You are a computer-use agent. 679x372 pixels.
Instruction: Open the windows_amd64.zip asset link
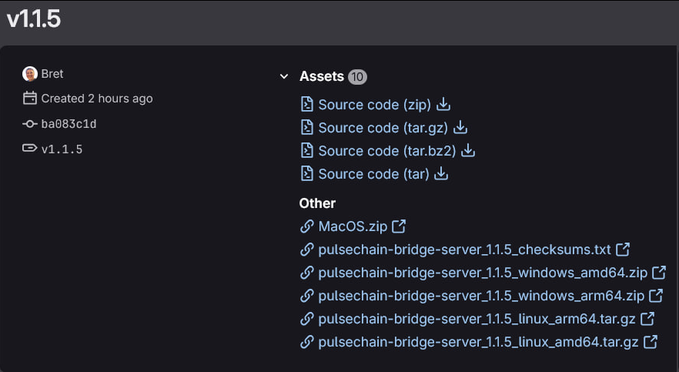tap(483, 273)
